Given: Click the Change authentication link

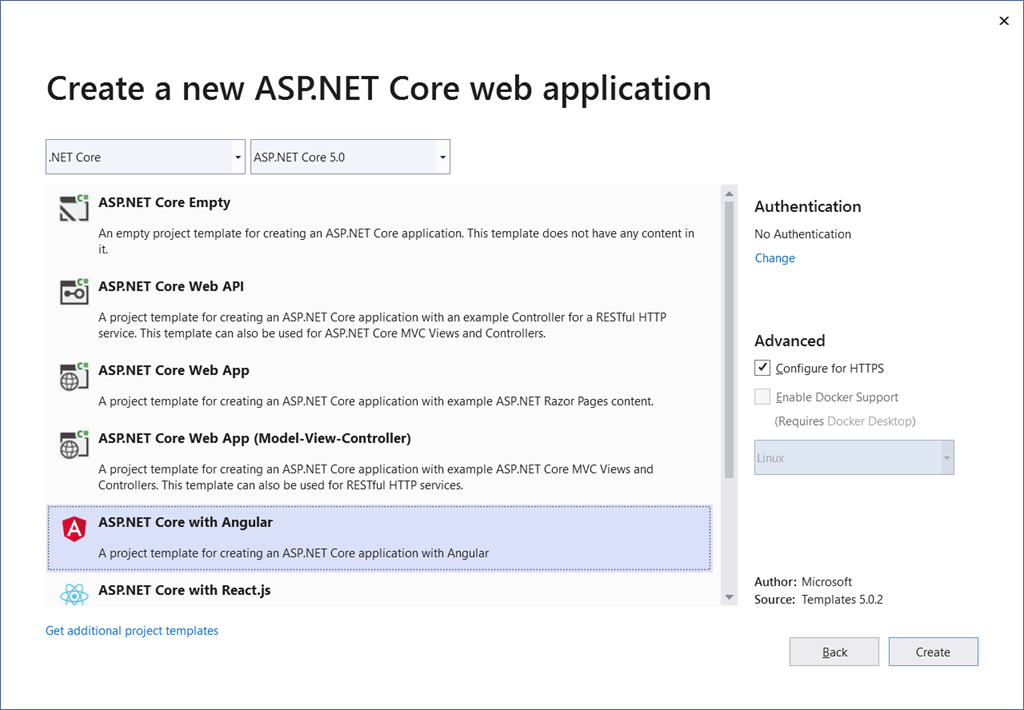Looking at the screenshot, I should pyautogui.click(x=774, y=257).
